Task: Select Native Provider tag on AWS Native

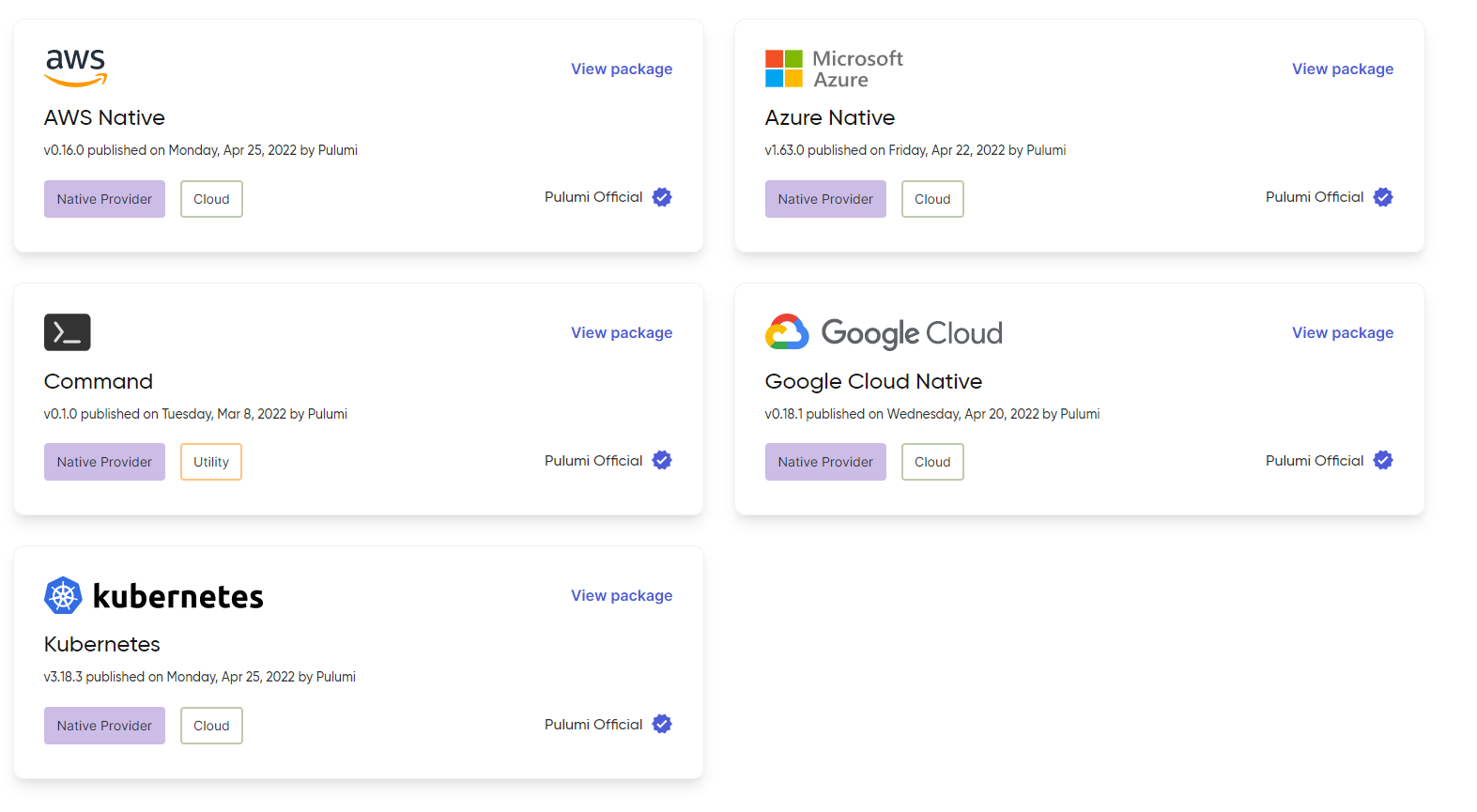Action: (104, 199)
